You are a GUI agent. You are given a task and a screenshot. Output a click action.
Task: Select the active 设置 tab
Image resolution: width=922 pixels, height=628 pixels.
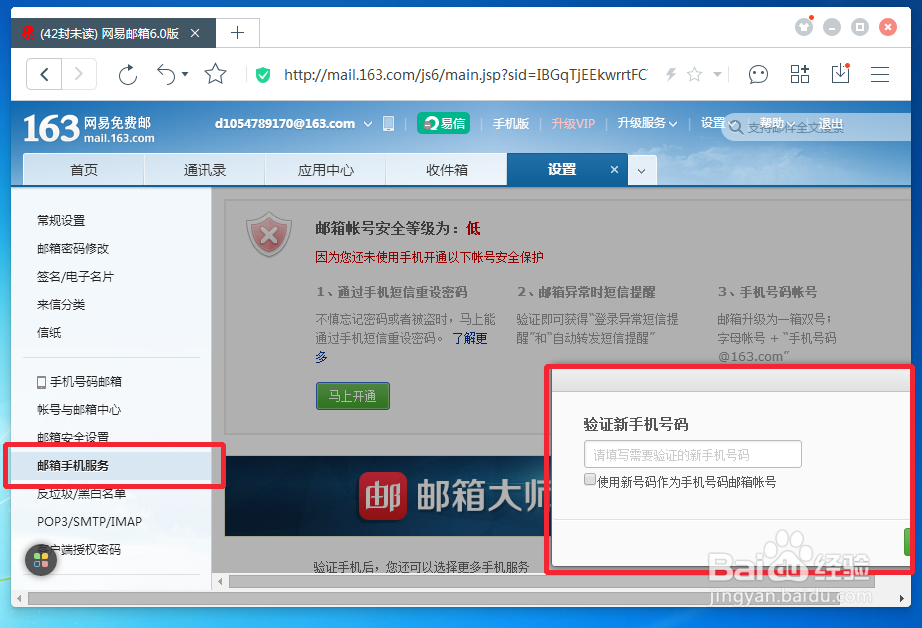562,169
